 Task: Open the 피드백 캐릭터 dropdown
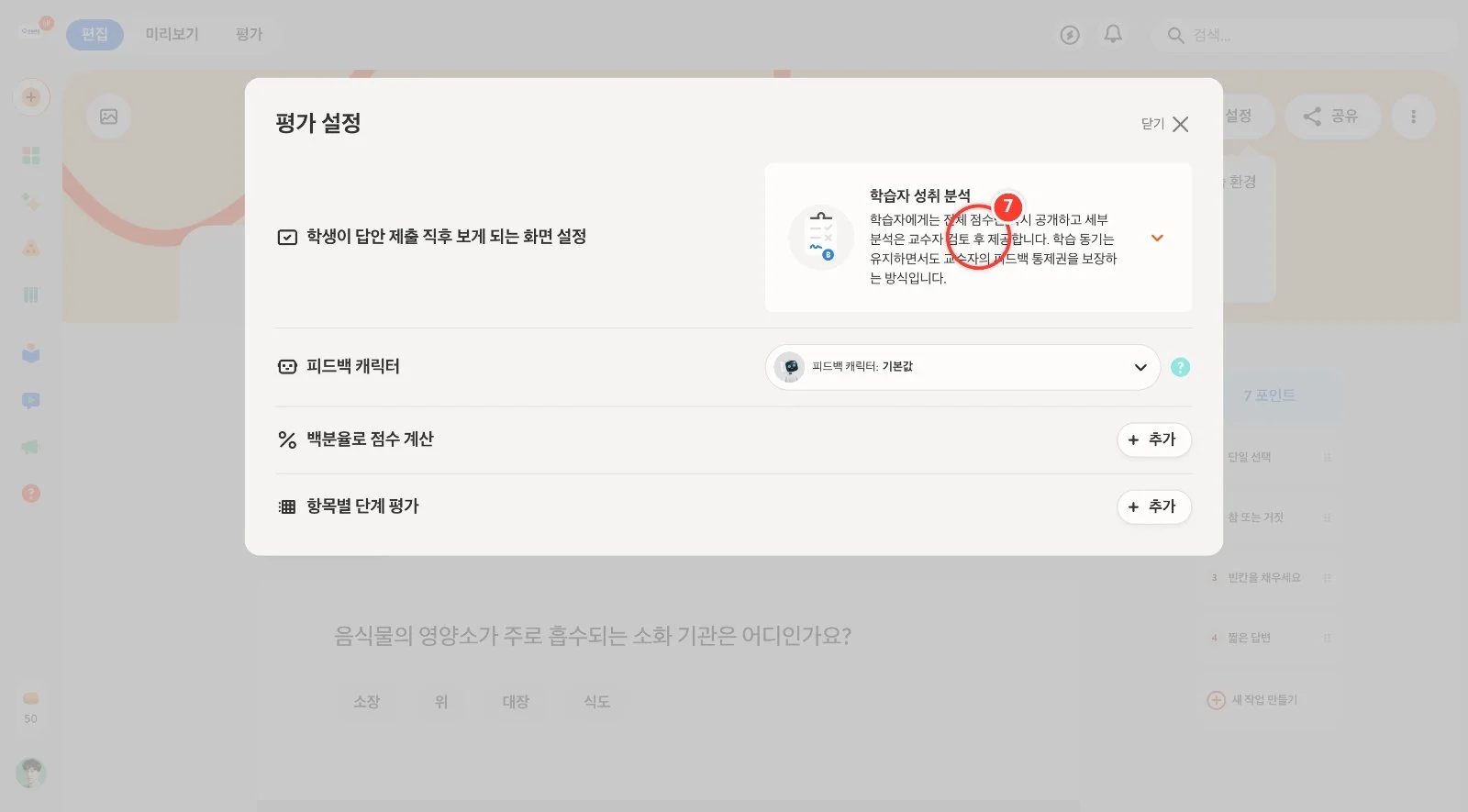coord(962,367)
